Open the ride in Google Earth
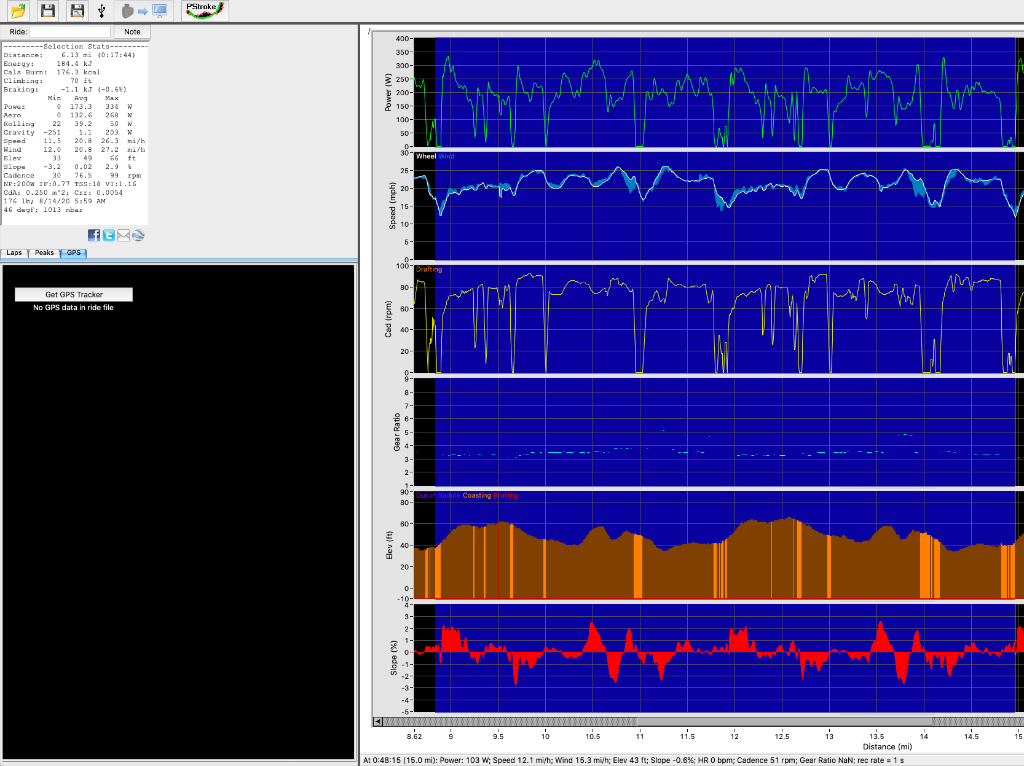The image size is (1024, 766). click(x=138, y=235)
